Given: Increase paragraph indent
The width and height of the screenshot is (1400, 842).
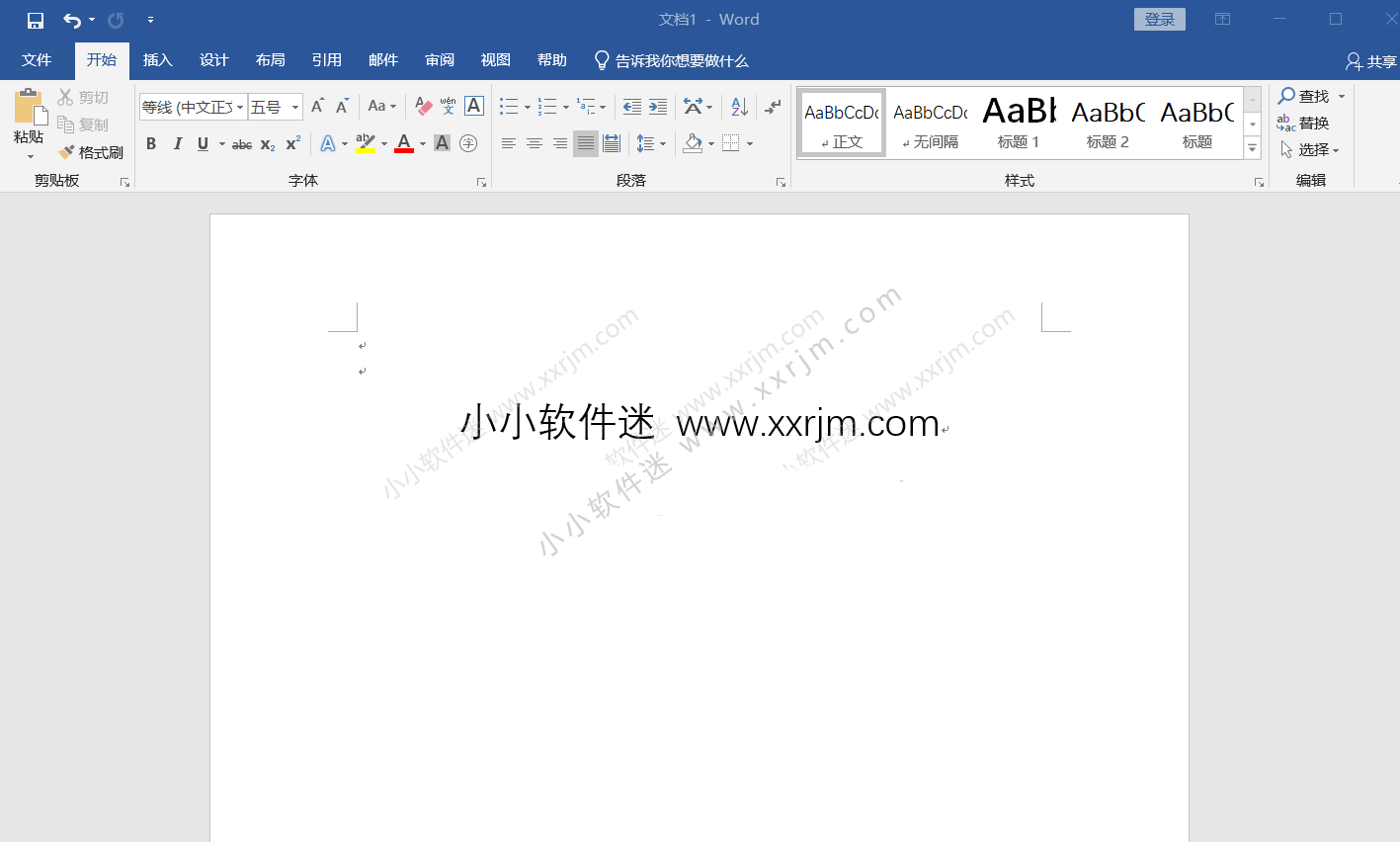Looking at the screenshot, I should 658,107.
